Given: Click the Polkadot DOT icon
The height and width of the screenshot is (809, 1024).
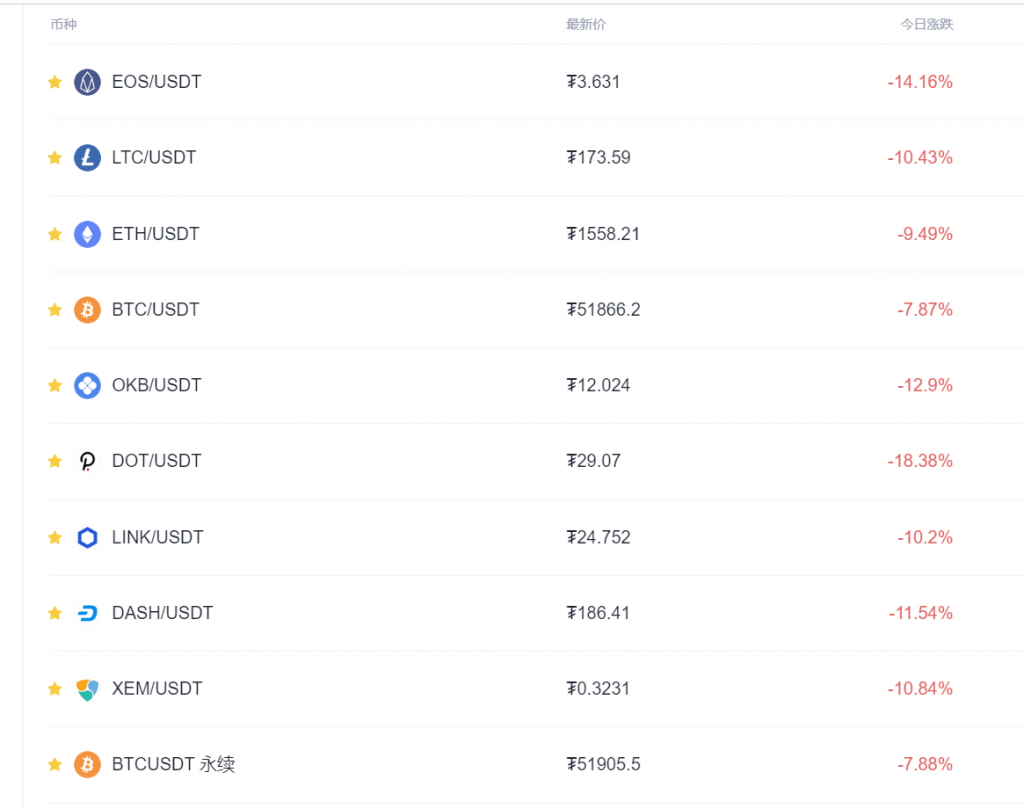Looking at the screenshot, I should pos(88,461).
